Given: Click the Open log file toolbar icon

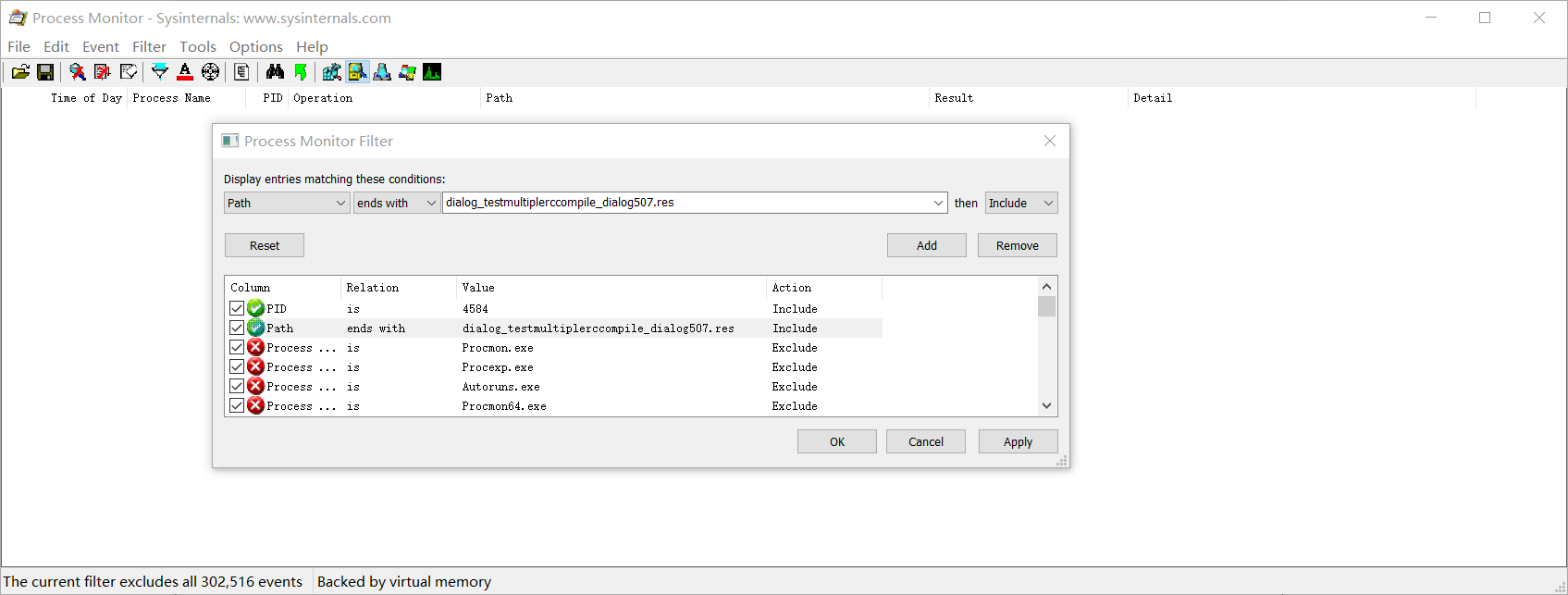Looking at the screenshot, I should [20, 72].
